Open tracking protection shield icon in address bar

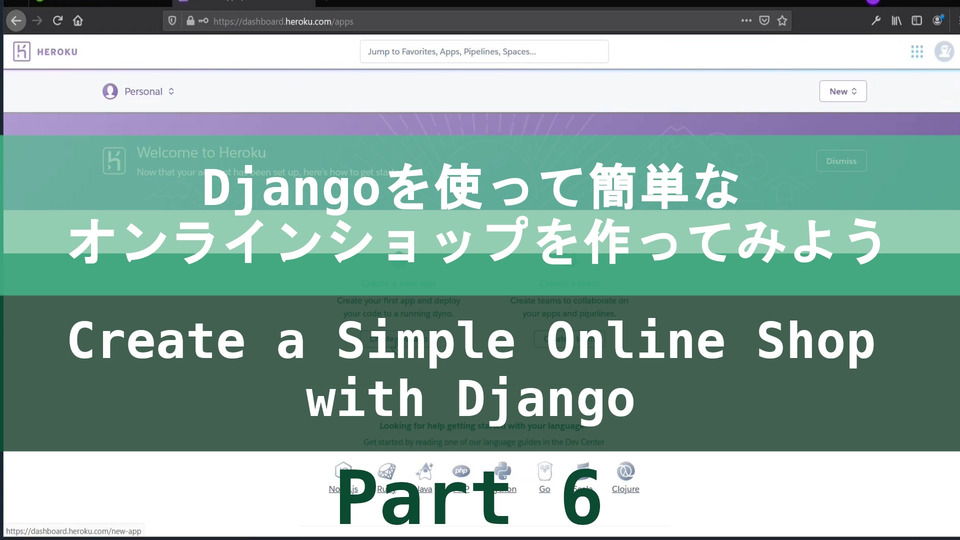pyautogui.click(x=172, y=21)
